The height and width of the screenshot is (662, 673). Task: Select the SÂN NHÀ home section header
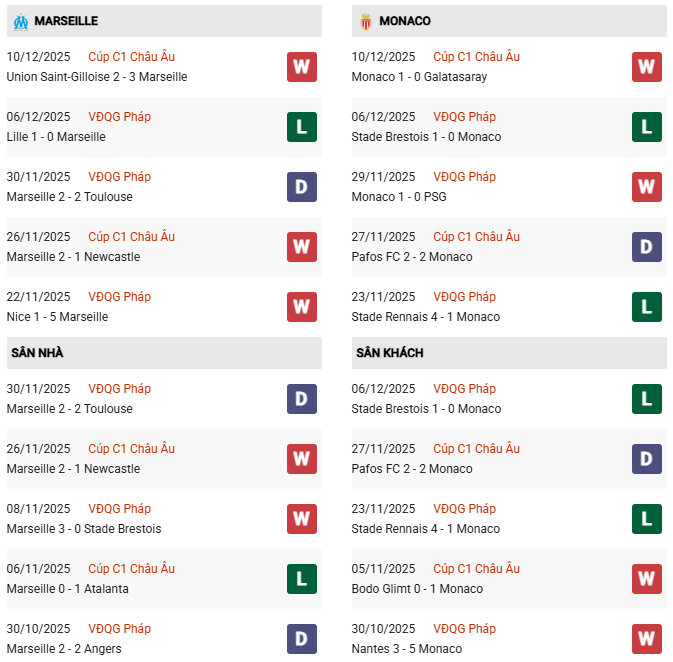point(37,353)
